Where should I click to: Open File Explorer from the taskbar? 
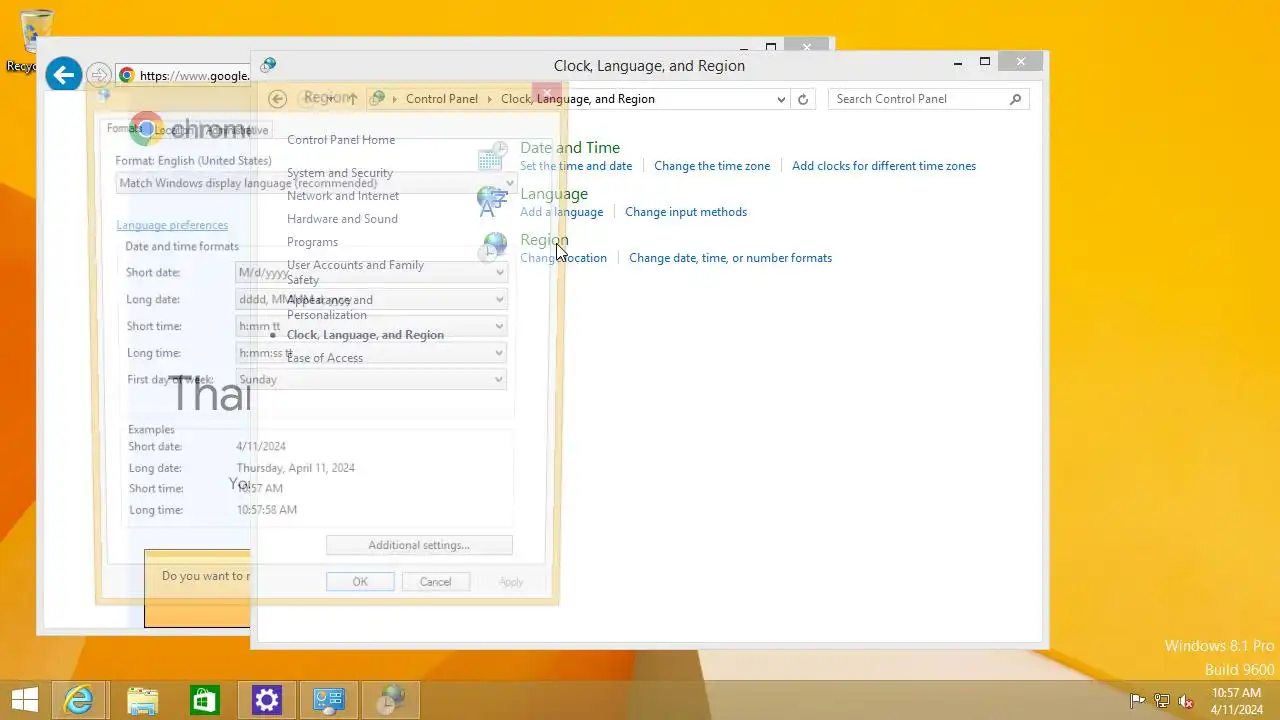pos(143,700)
